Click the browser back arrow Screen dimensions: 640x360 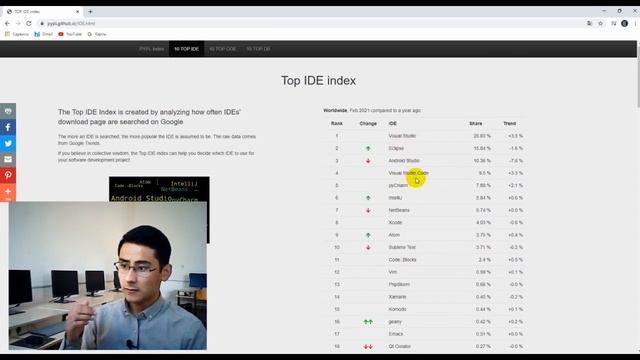(x=7, y=23)
